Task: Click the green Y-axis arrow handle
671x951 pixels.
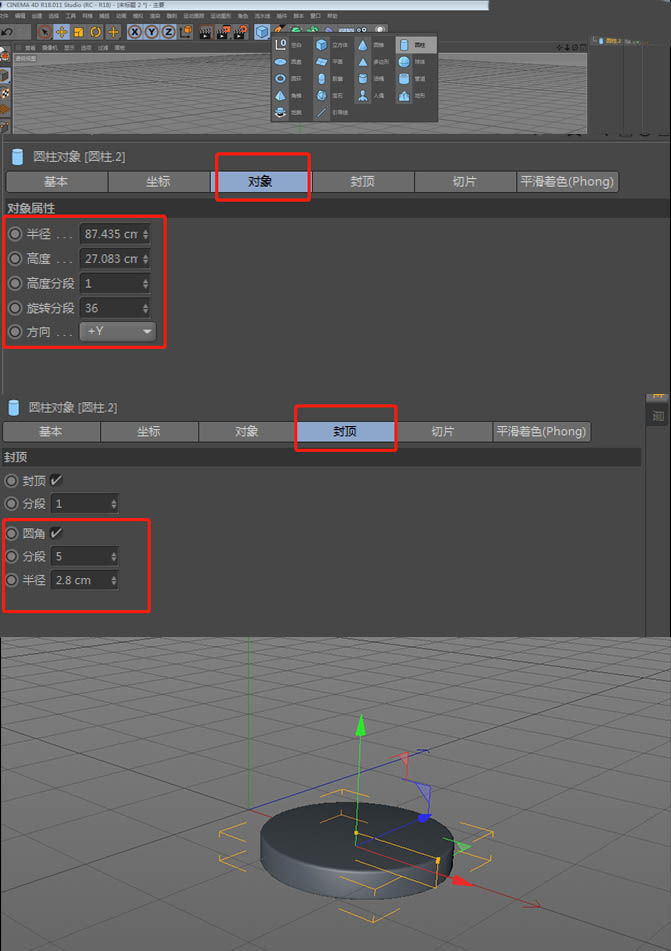Action: 361,725
